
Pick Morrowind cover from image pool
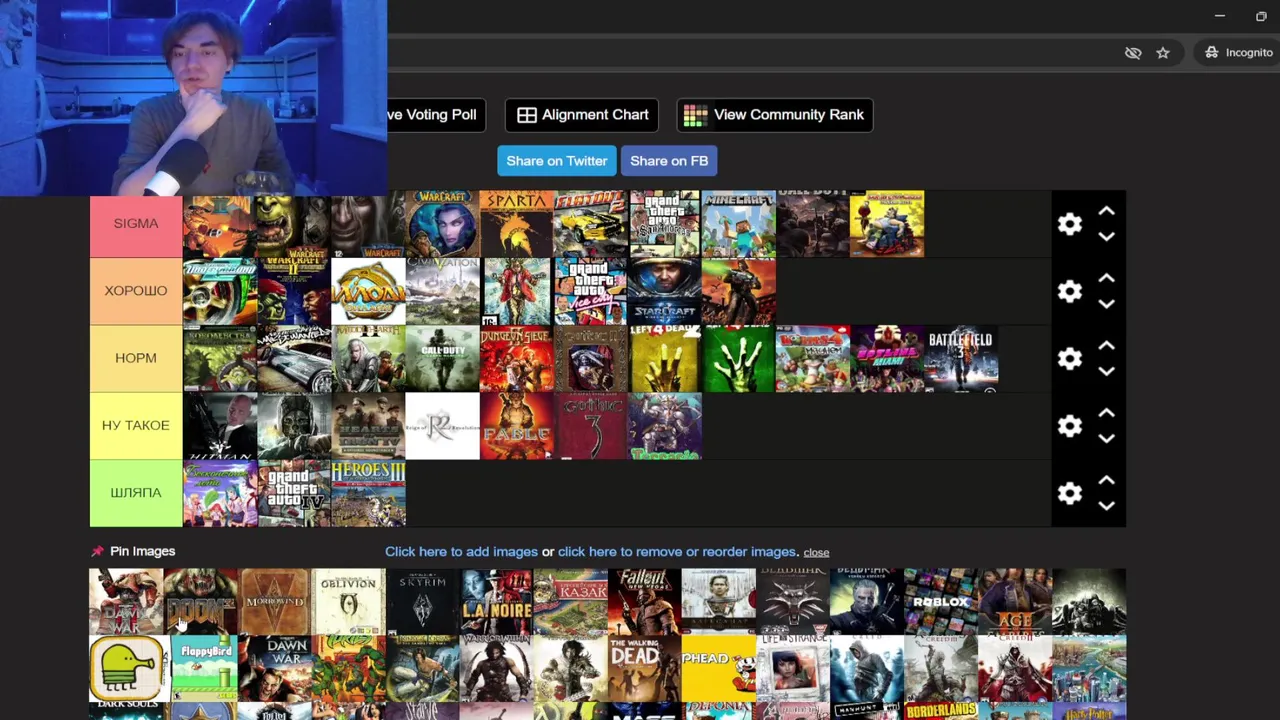coord(274,602)
